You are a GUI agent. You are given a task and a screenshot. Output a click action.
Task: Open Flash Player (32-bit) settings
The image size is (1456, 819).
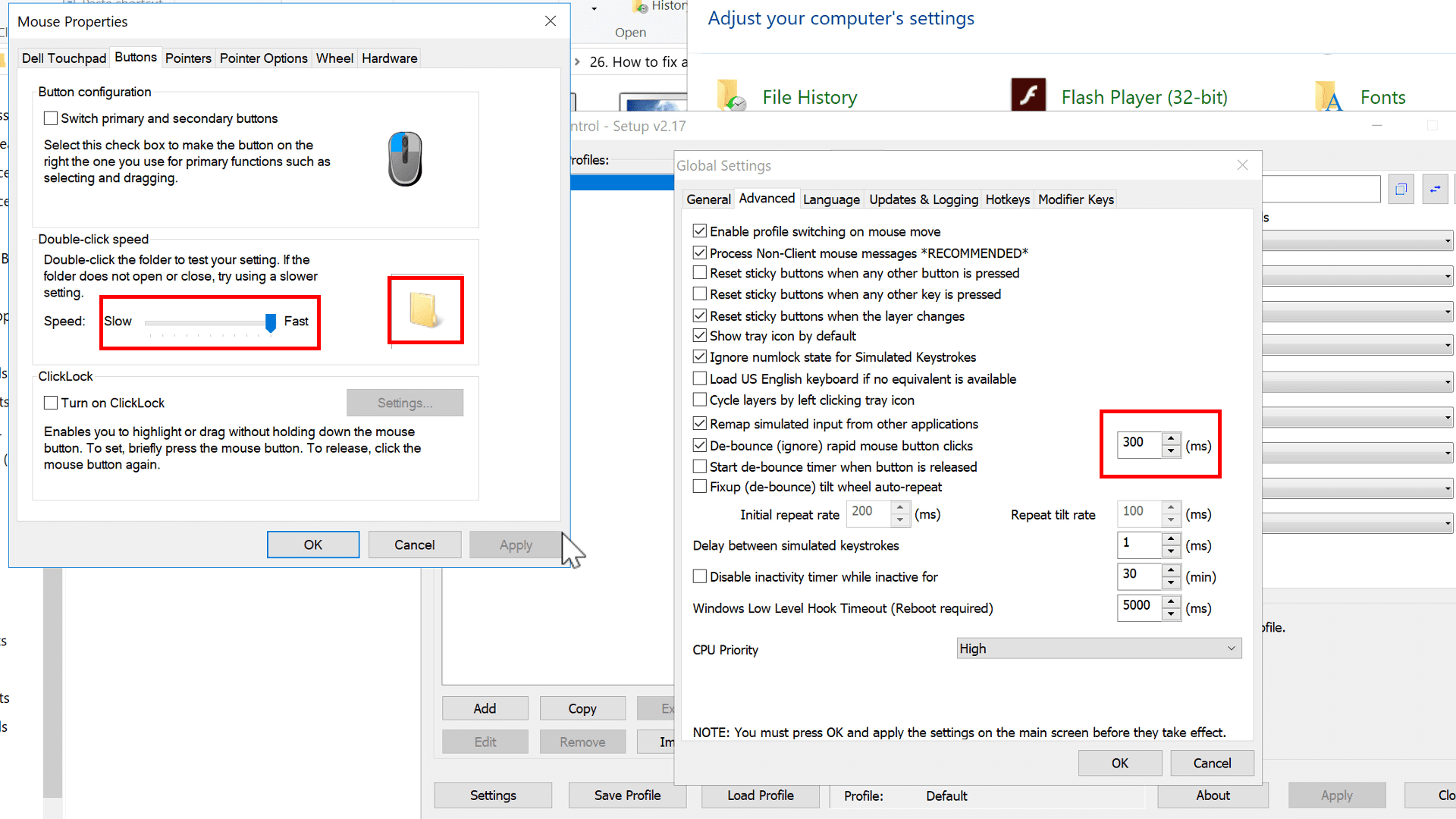click(1144, 96)
